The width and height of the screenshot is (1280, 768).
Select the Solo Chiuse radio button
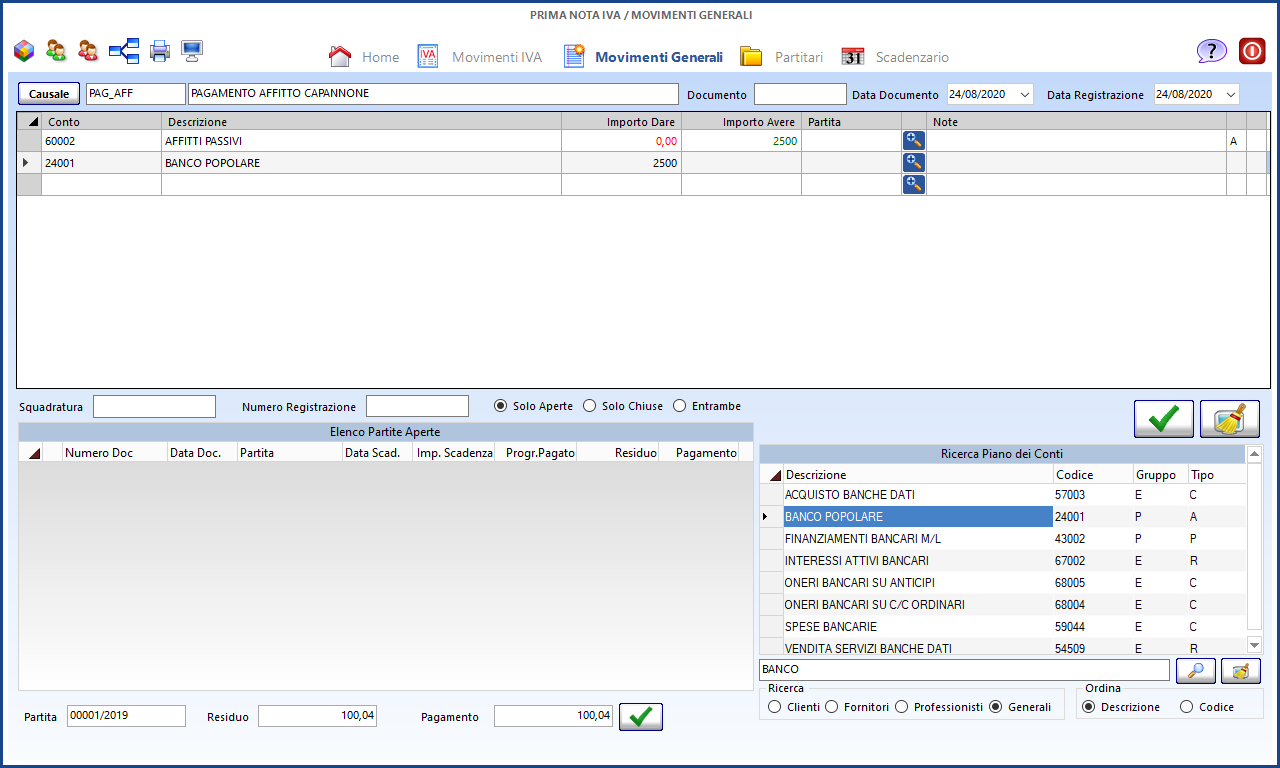(590, 406)
